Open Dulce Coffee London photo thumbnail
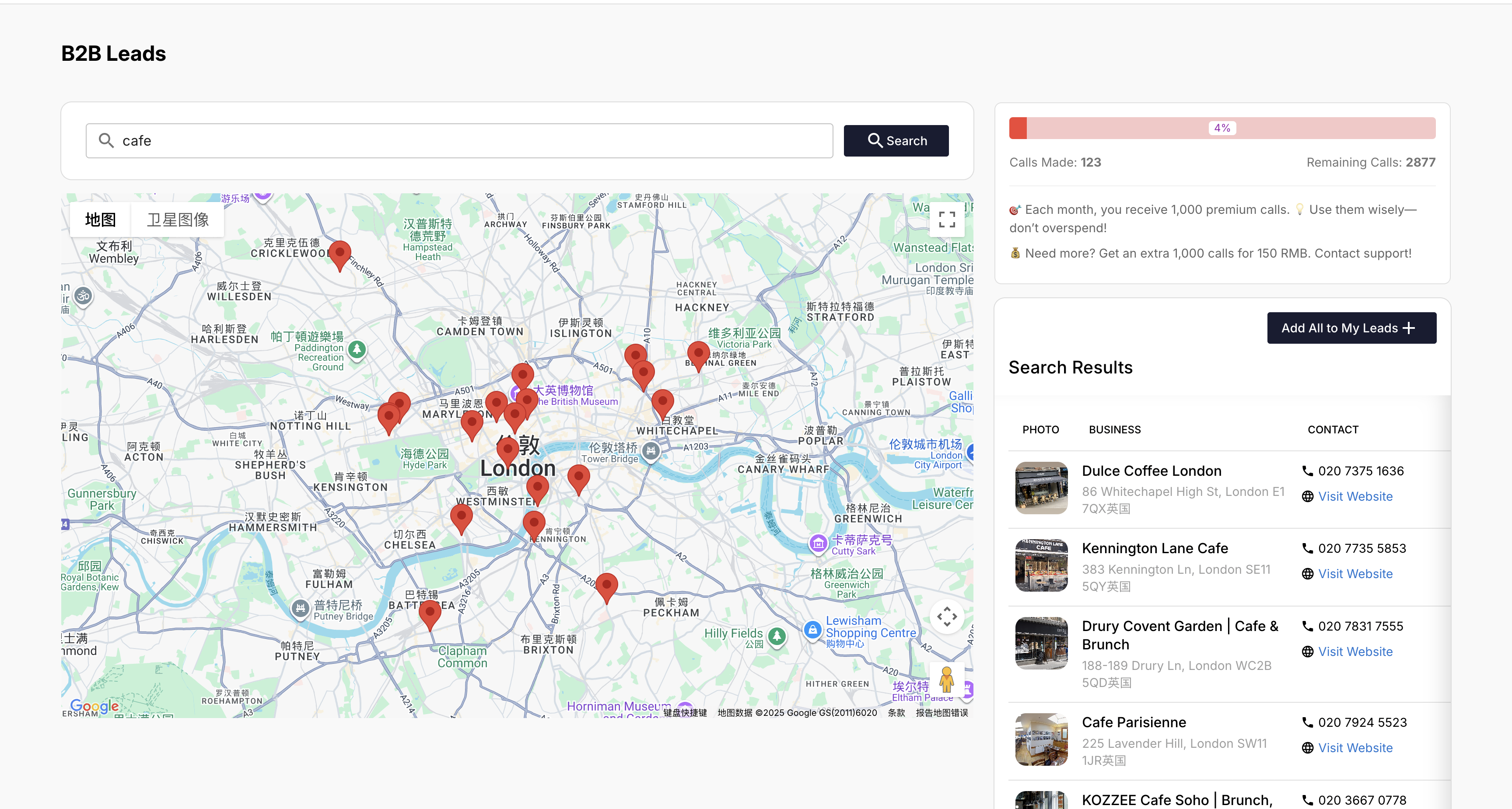 pyautogui.click(x=1041, y=488)
